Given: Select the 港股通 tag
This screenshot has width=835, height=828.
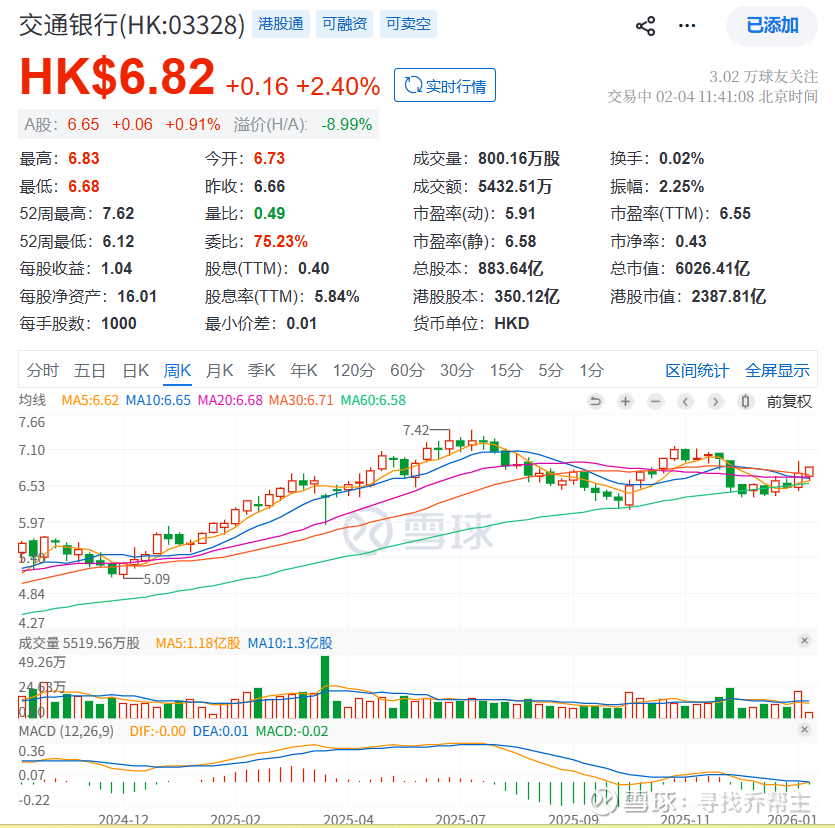Looking at the screenshot, I should coord(281,24).
